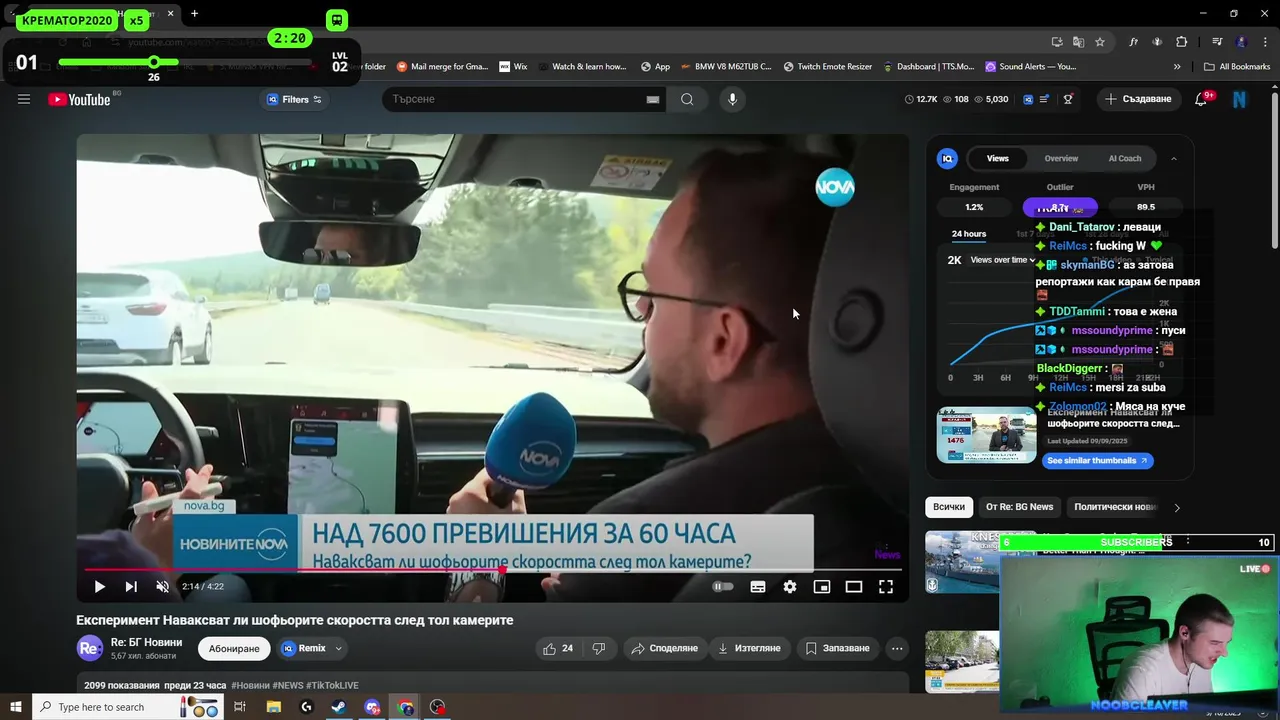Viewport: 1280px width, 720px height.
Task: Unmute the video player
Action: pyautogui.click(x=162, y=587)
